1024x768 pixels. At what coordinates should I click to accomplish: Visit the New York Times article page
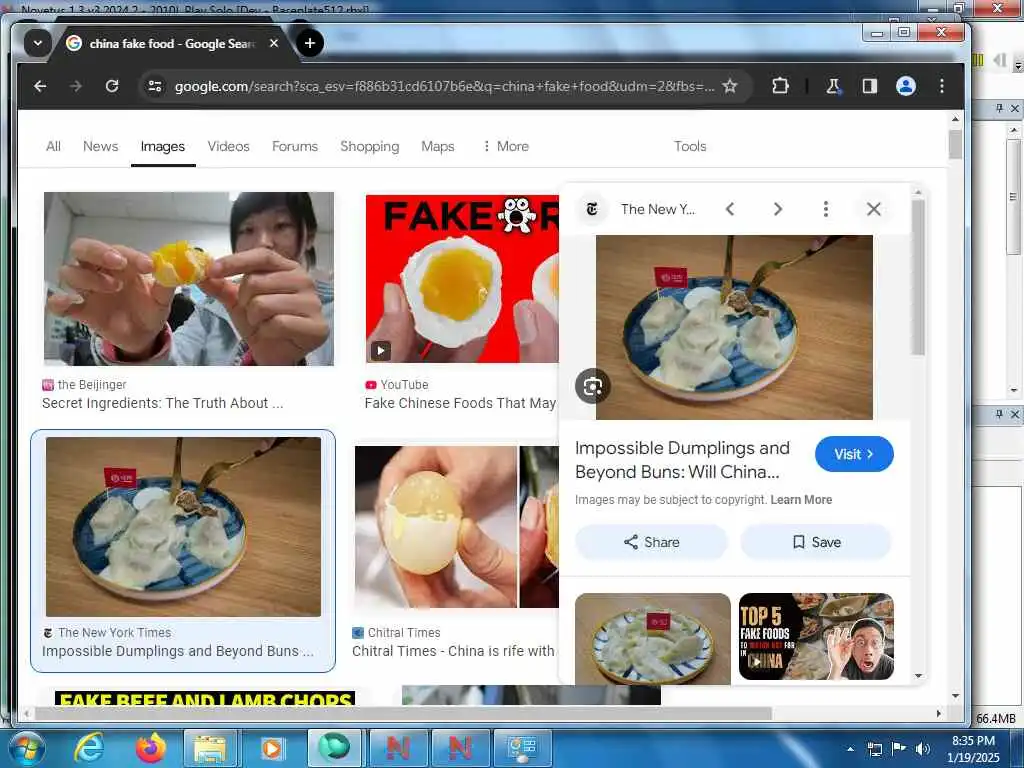(x=854, y=454)
